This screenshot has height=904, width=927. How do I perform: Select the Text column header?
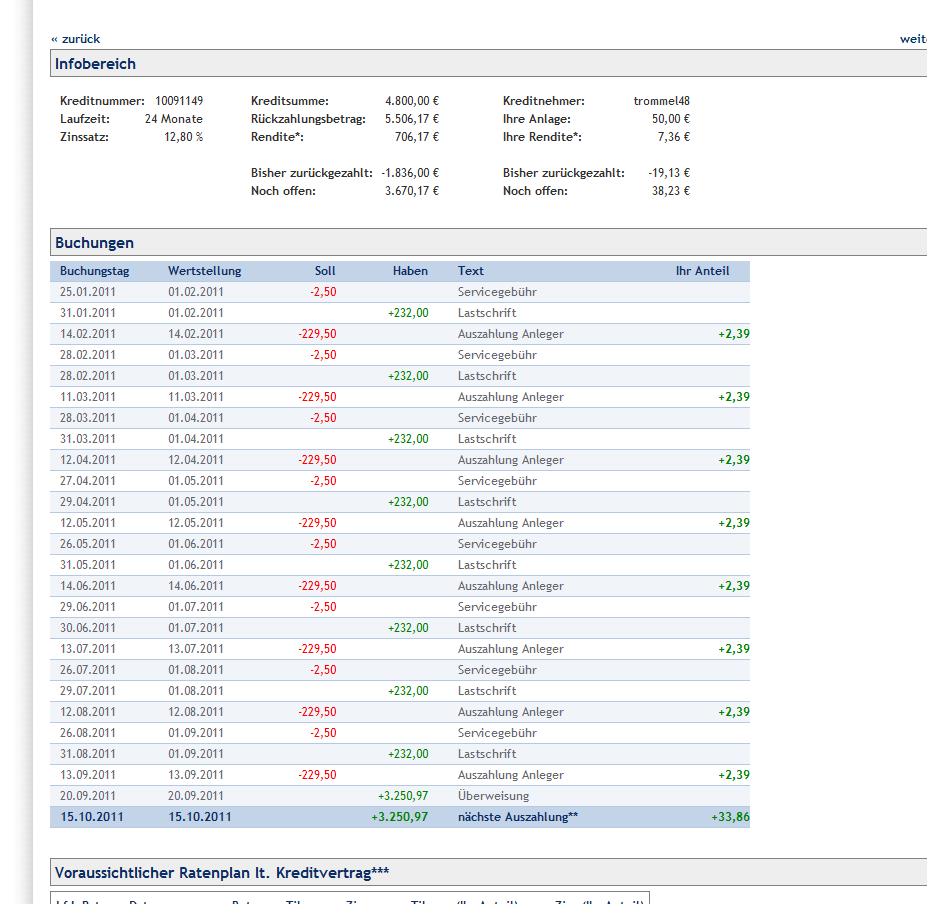click(x=471, y=271)
